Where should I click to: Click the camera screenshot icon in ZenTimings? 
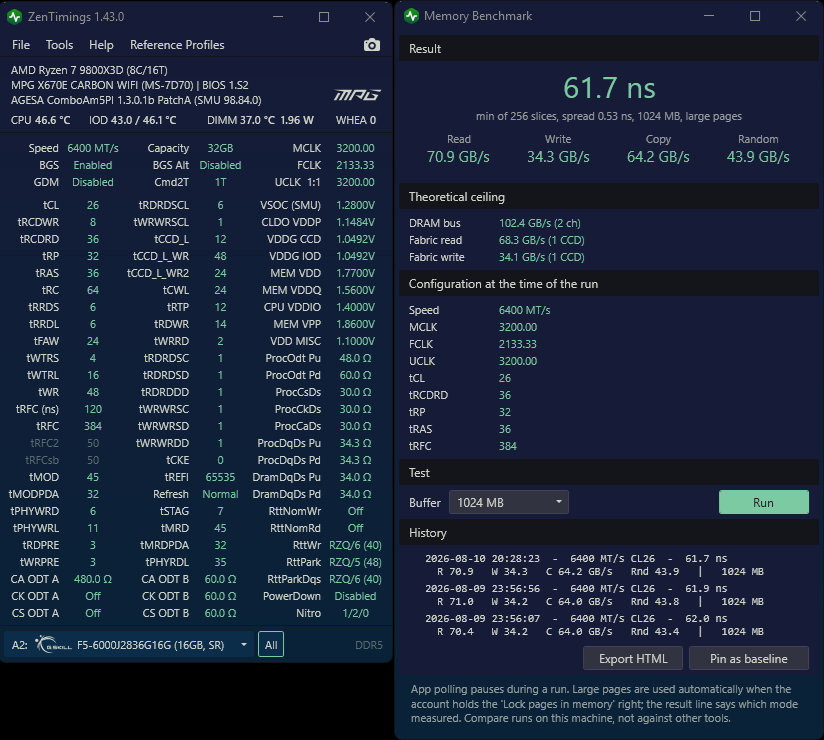pos(372,45)
